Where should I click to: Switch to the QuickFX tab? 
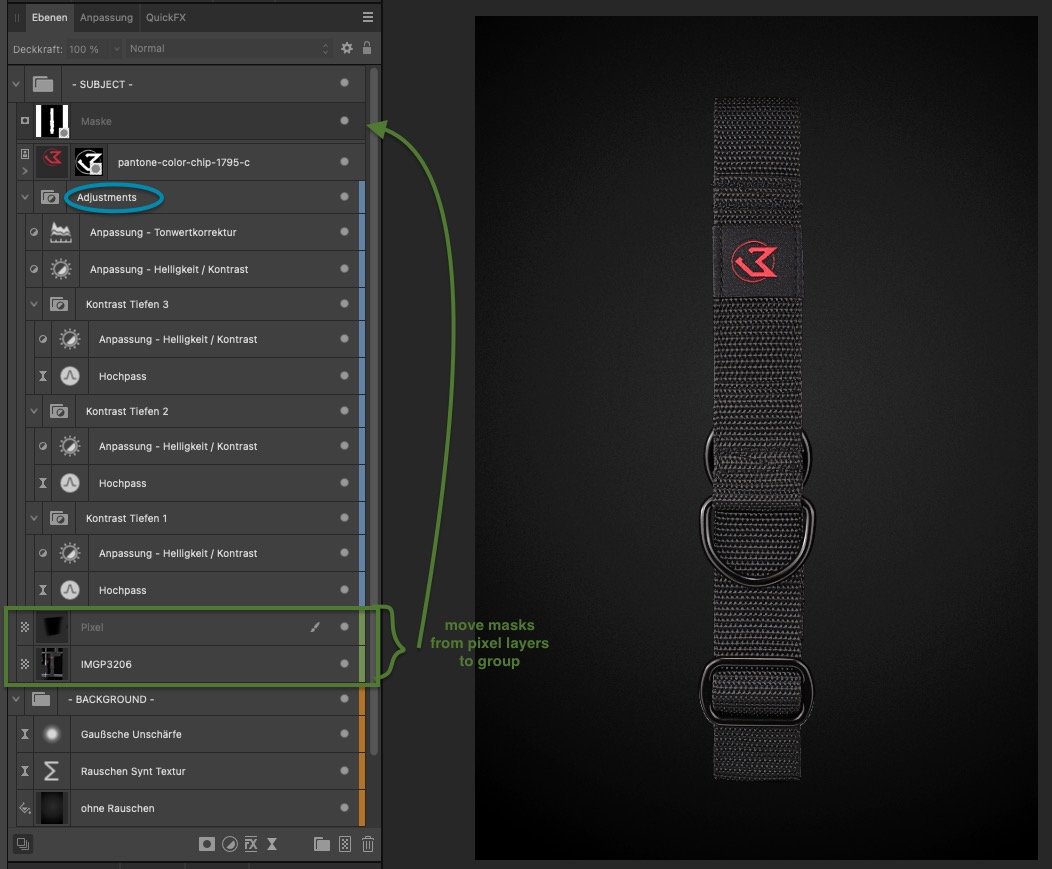click(166, 17)
